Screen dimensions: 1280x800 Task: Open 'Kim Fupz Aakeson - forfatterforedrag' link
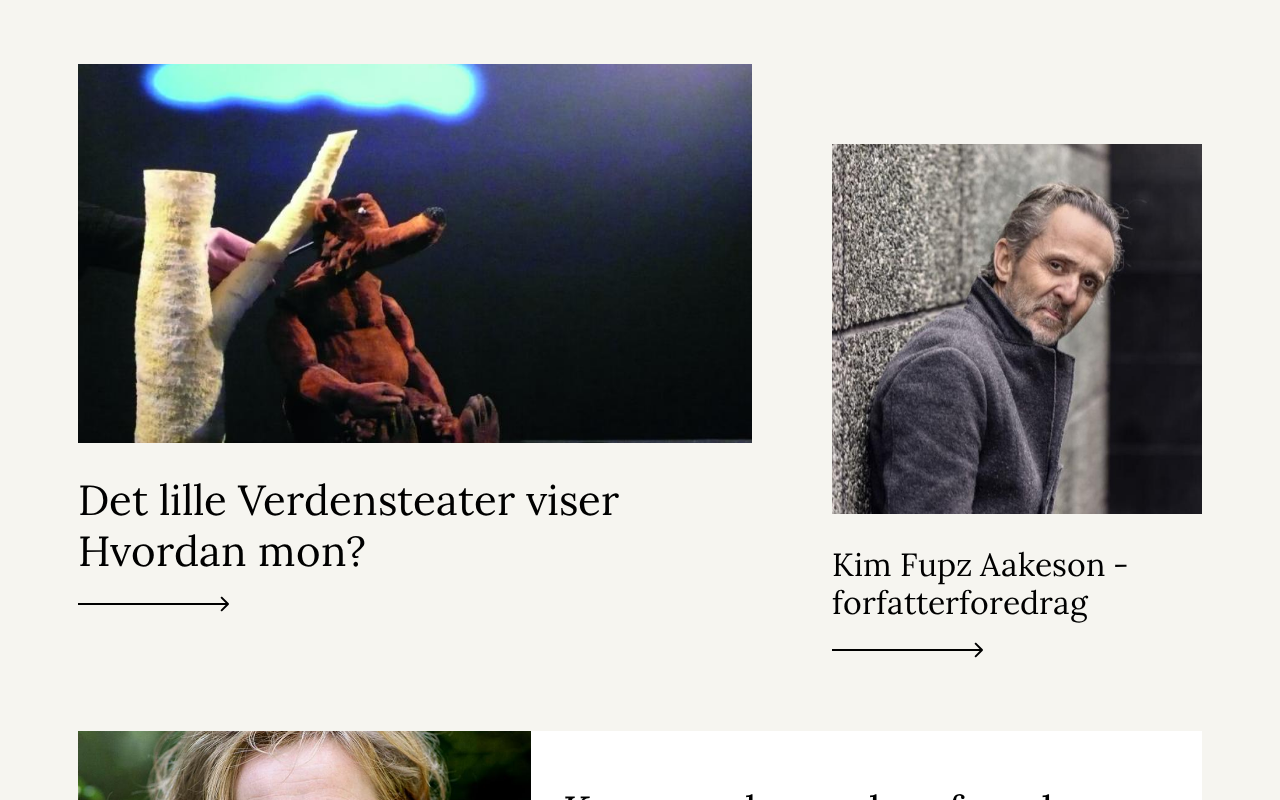980,584
